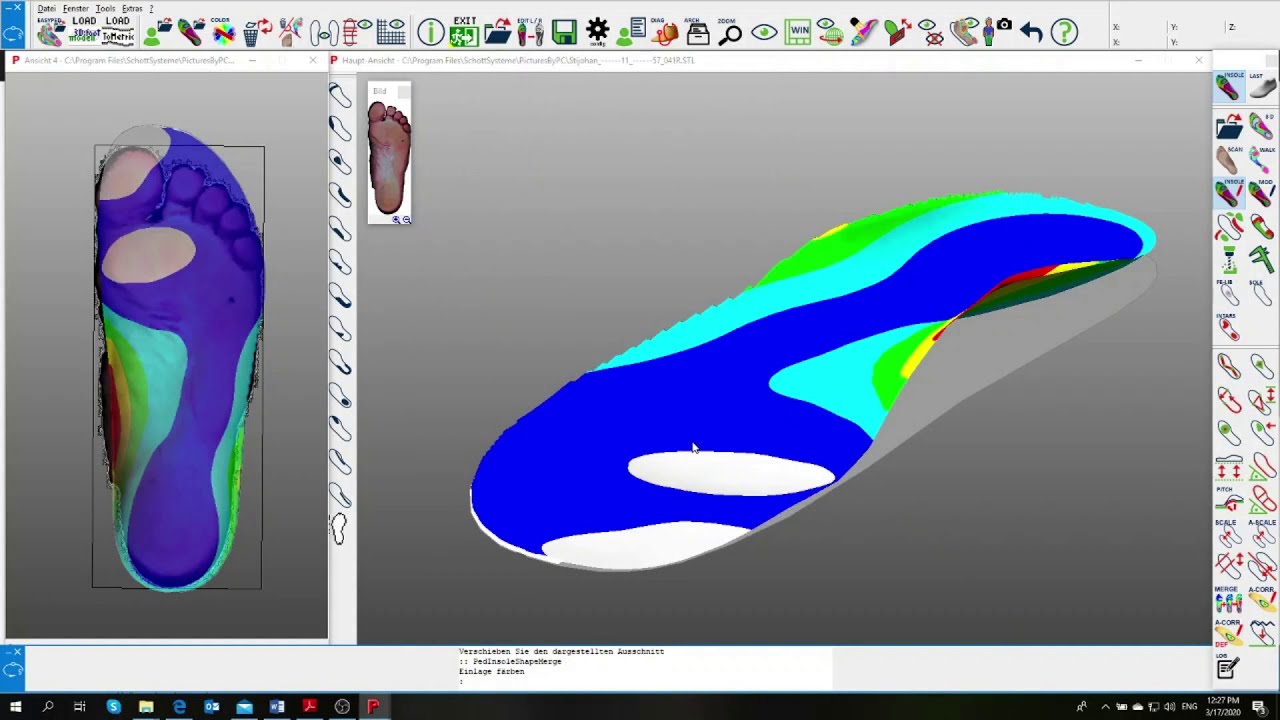Viewport: 1280px width, 720px height.
Task: Open customer folder icon
Action: coord(156,32)
